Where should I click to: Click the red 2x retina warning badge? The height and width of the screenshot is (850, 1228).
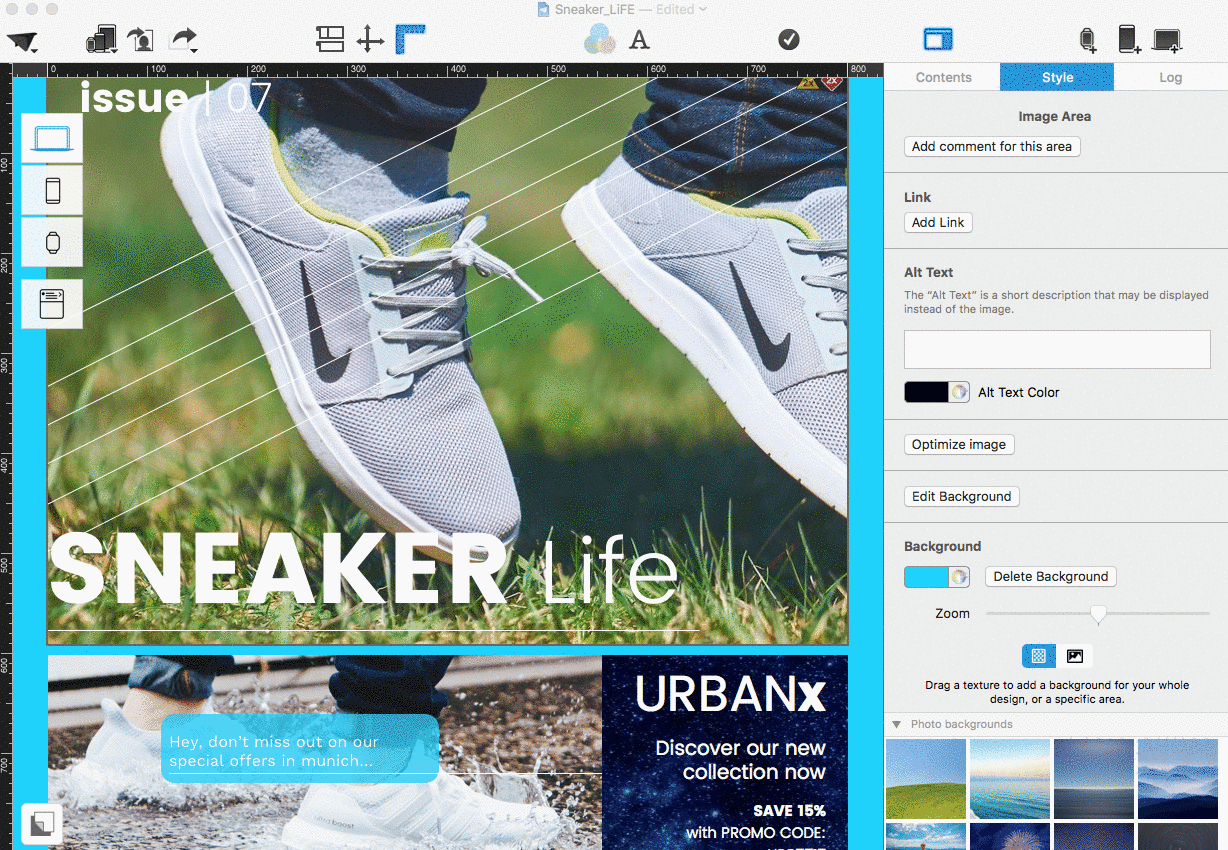coord(831,82)
